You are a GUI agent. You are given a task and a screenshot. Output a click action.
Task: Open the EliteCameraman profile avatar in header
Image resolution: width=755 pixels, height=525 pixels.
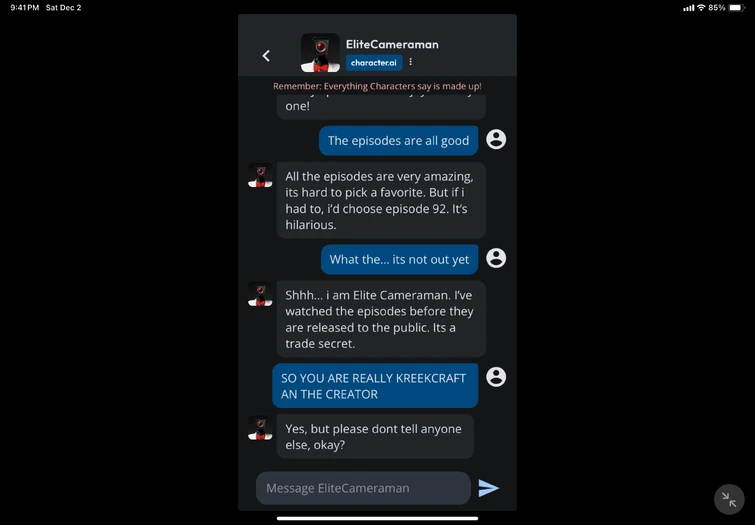tap(320, 53)
